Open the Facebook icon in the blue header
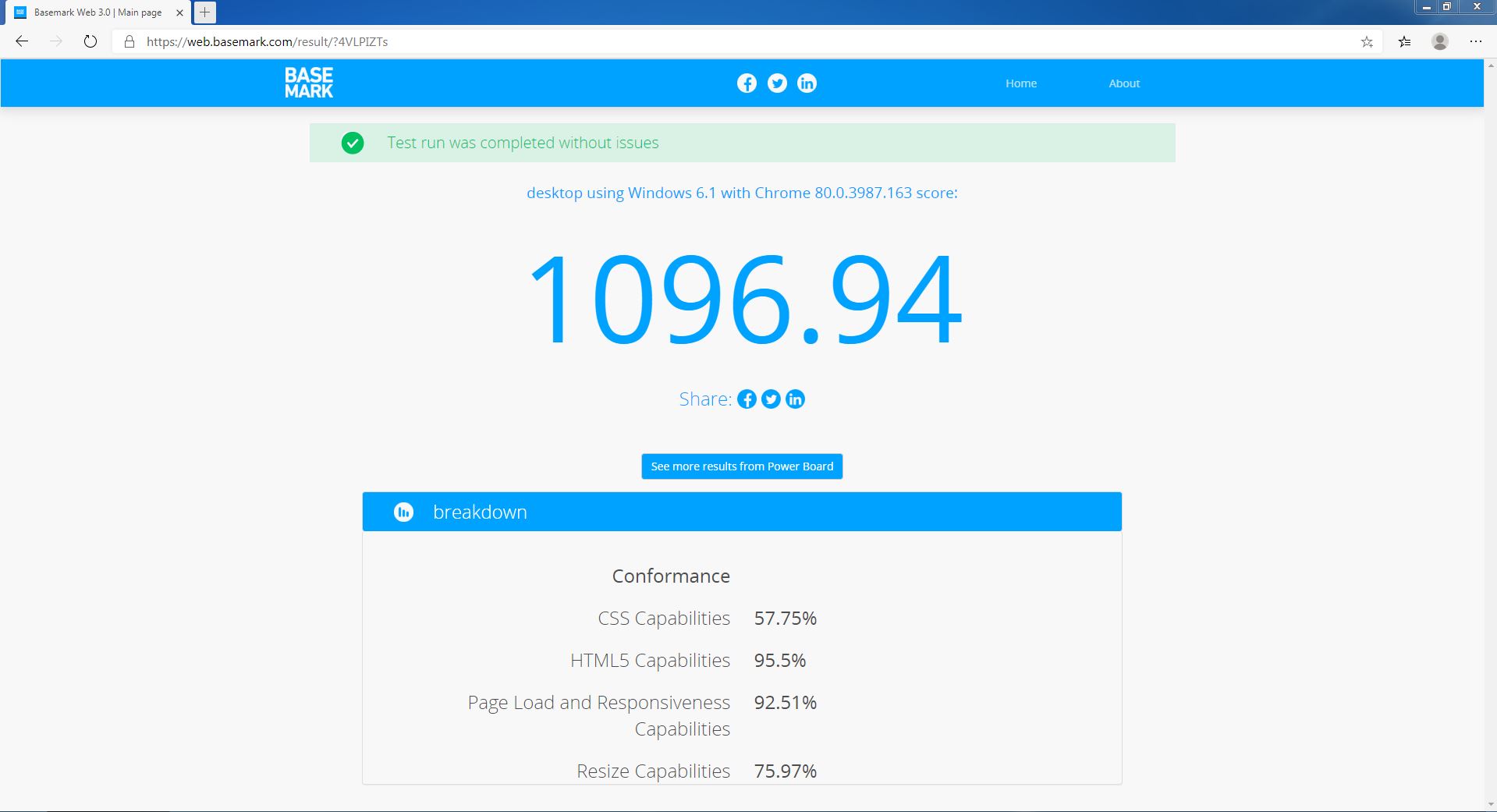 [x=747, y=83]
